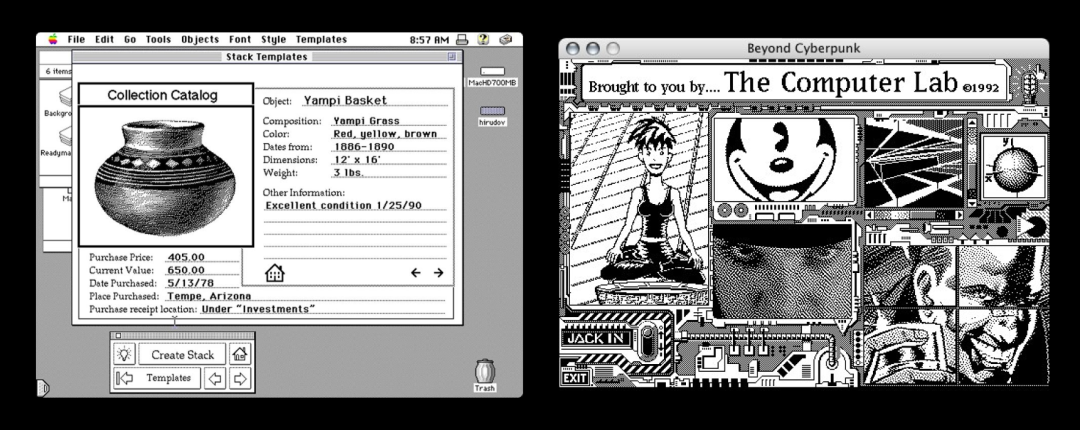The image size is (1080, 430).
Task: Click the home icon on the catalog card
Action: (275, 273)
